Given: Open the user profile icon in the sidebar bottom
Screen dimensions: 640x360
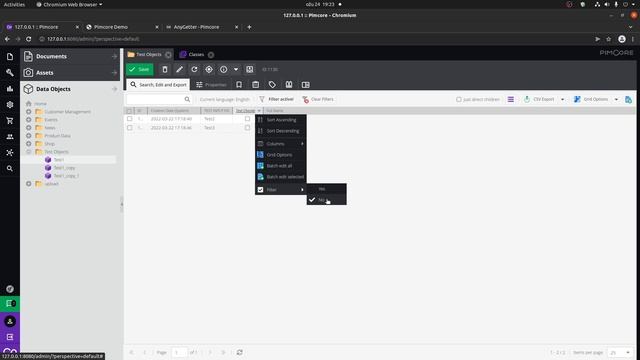Looking at the screenshot, I should pos(10,321).
